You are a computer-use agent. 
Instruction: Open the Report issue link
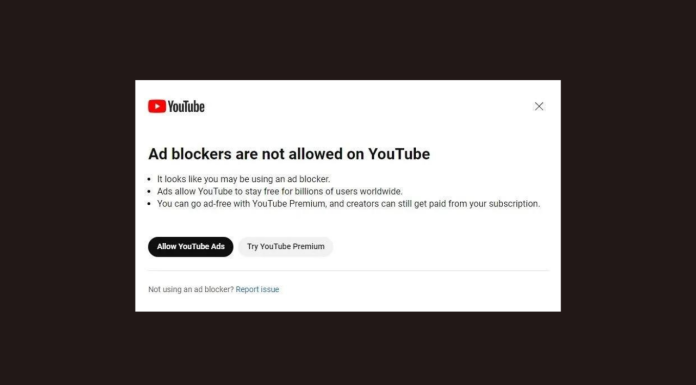pyautogui.click(x=257, y=290)
